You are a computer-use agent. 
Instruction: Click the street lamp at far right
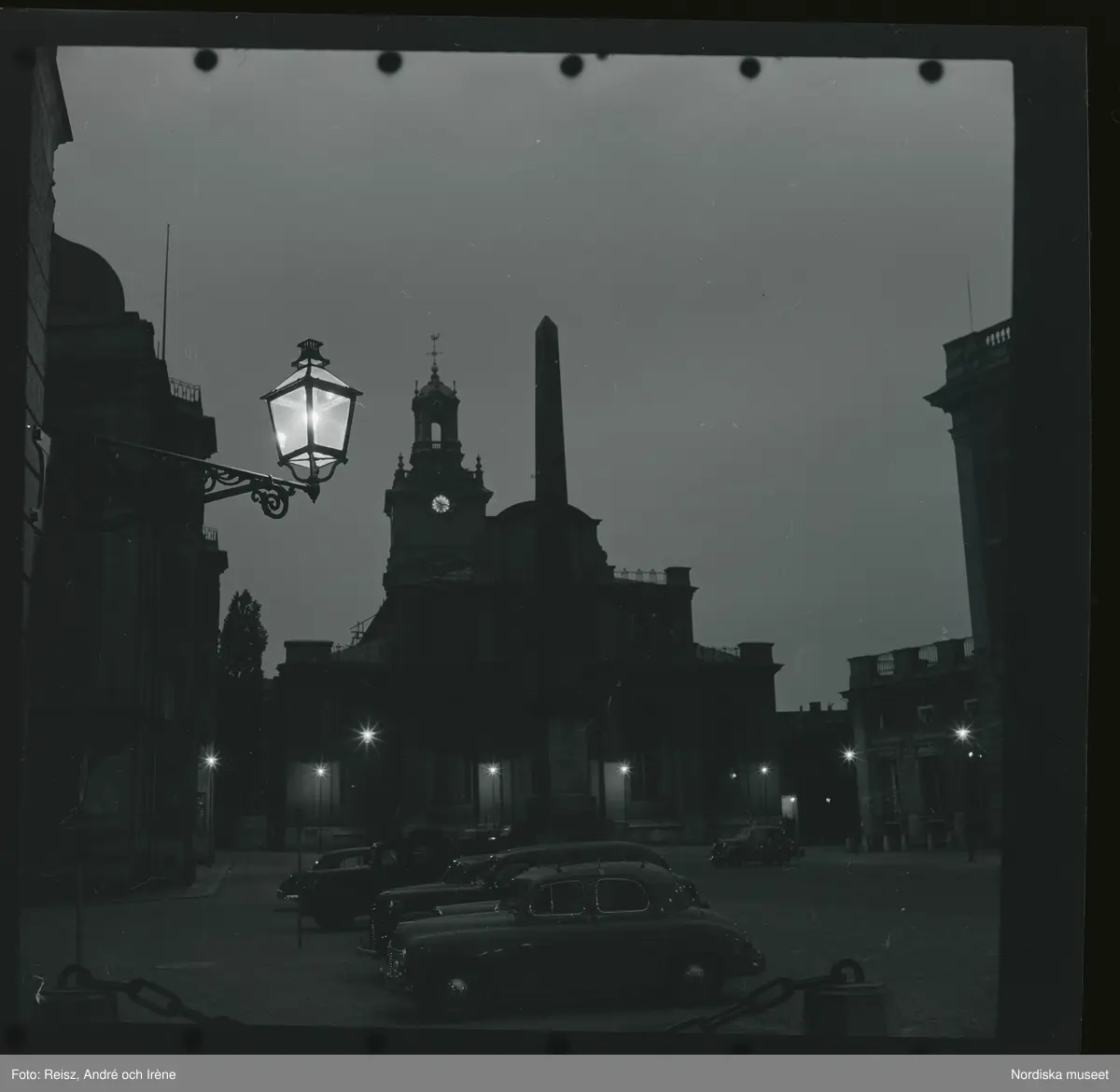(x=962, y=735)
